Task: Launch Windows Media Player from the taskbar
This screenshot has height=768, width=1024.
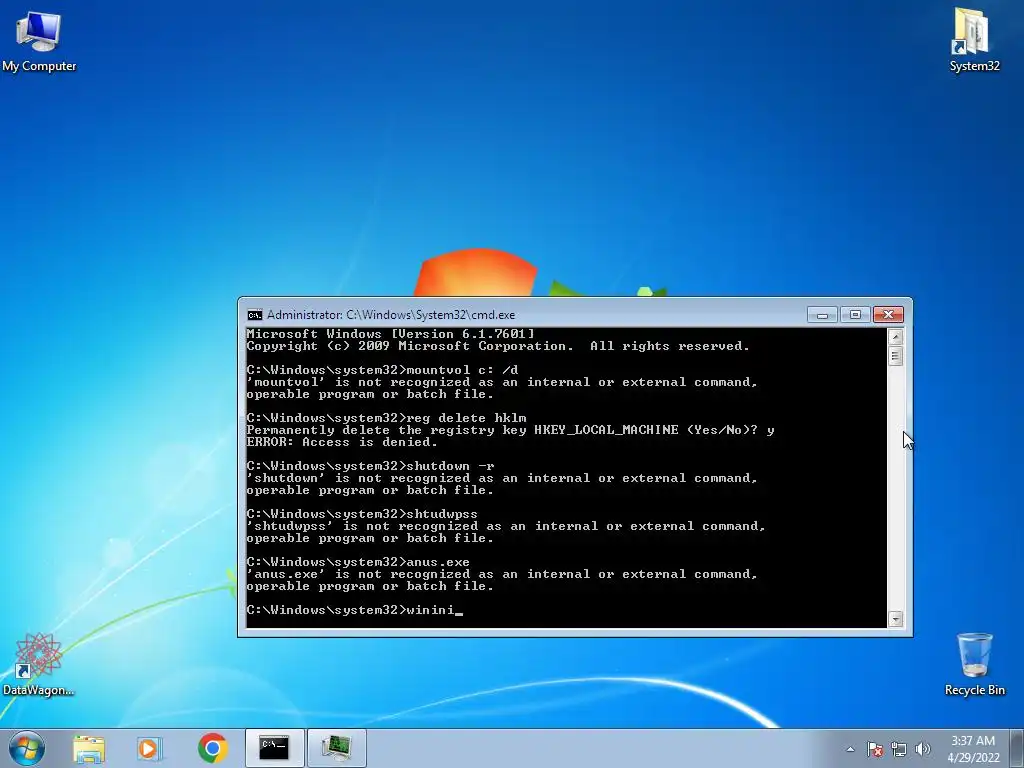Action: point(149,748)
